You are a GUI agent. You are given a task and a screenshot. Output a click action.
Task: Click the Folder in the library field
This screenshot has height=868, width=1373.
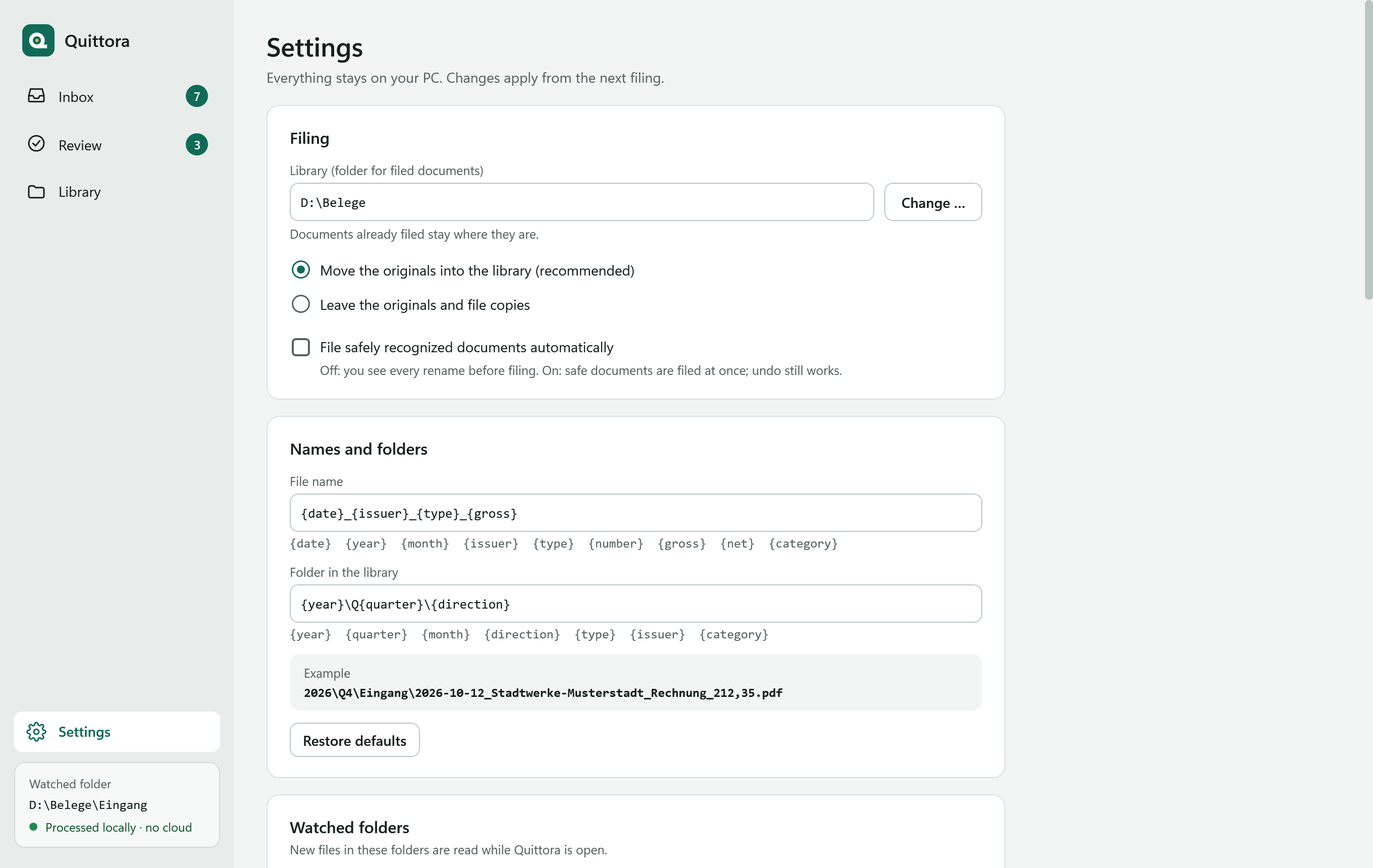(x=636, y=604)
